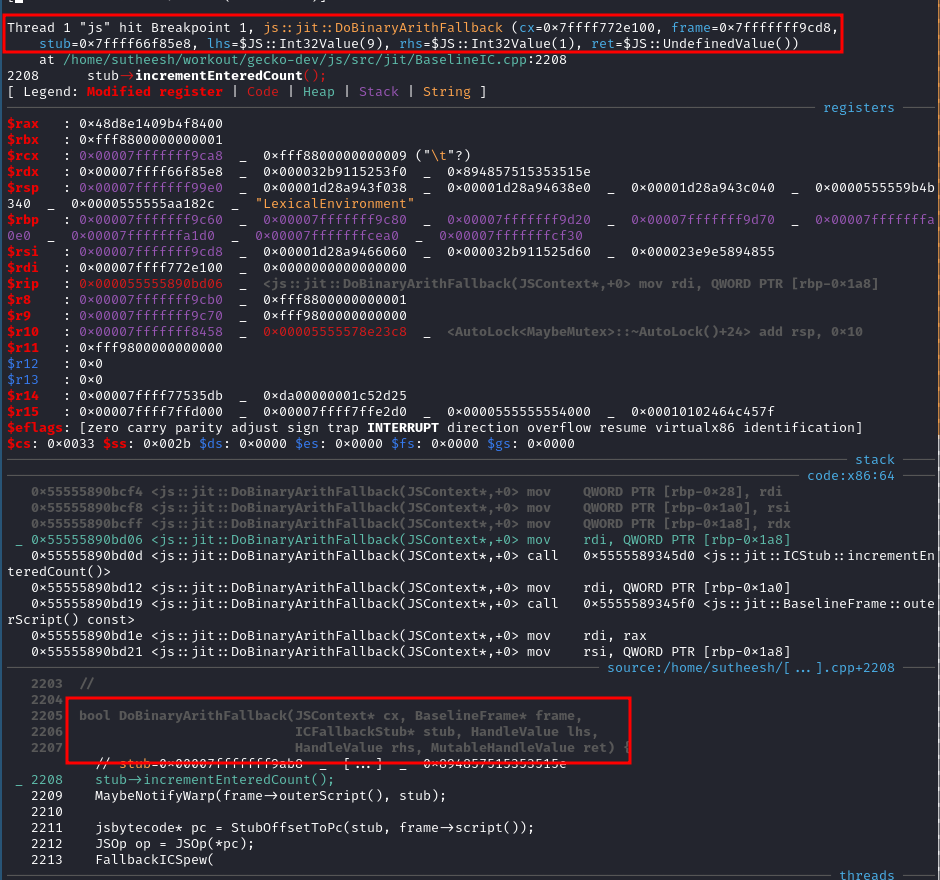The height and width of the screenshot is (880, 940).
Task: Click the $eflags INTERRUPT flag
Action: click(402, 427)
